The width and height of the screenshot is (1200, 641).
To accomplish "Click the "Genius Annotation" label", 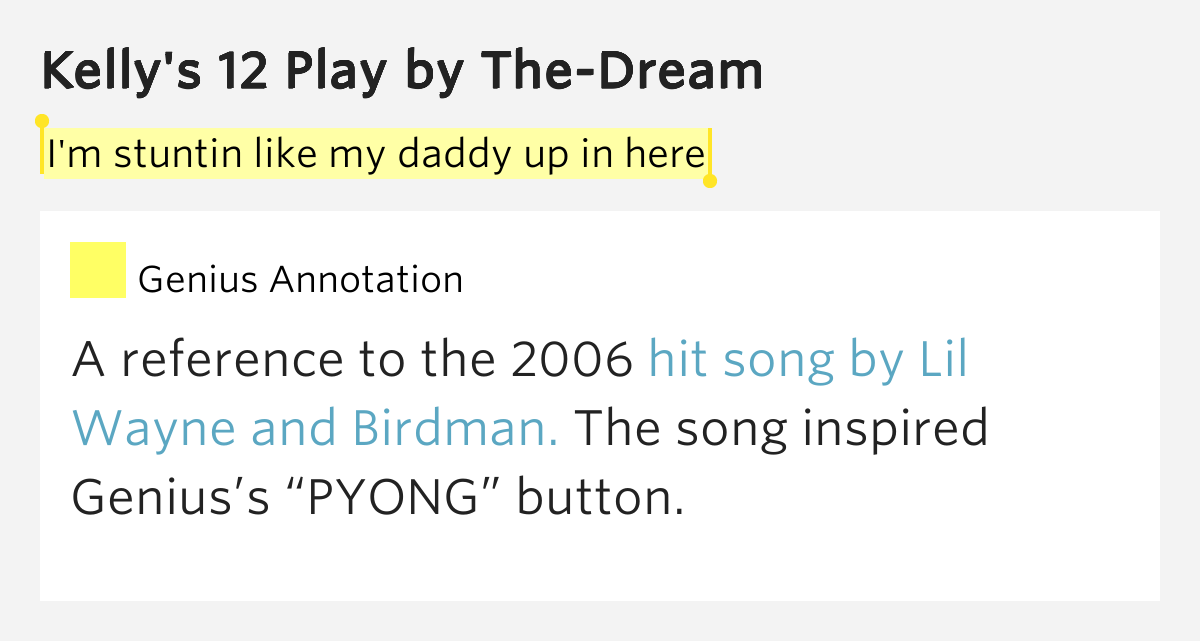I will tap(301, 279).
